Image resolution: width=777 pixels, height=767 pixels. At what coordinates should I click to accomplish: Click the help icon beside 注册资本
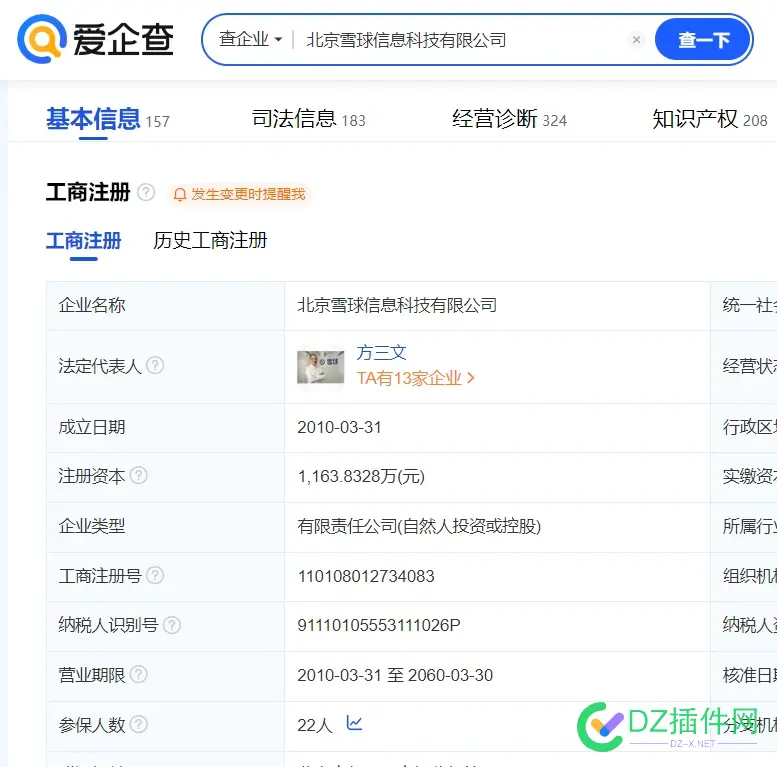[x=138, y=476]
